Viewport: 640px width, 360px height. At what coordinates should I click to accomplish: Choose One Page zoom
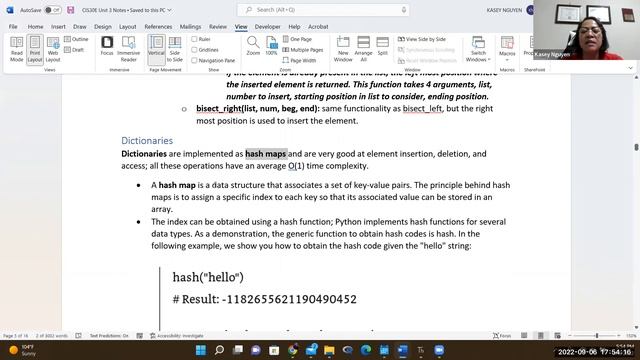click(x=297, y=39)
